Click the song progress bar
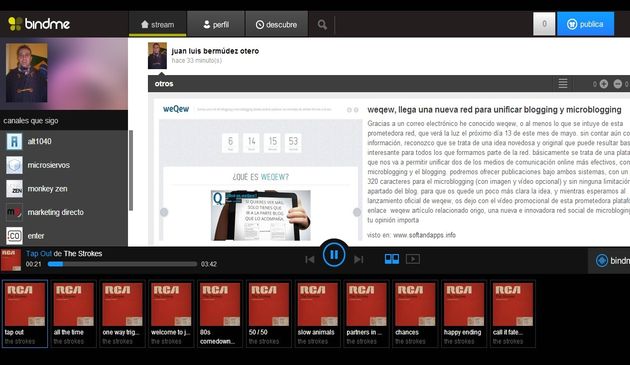 pyautogui.click(x=122, y=264)
